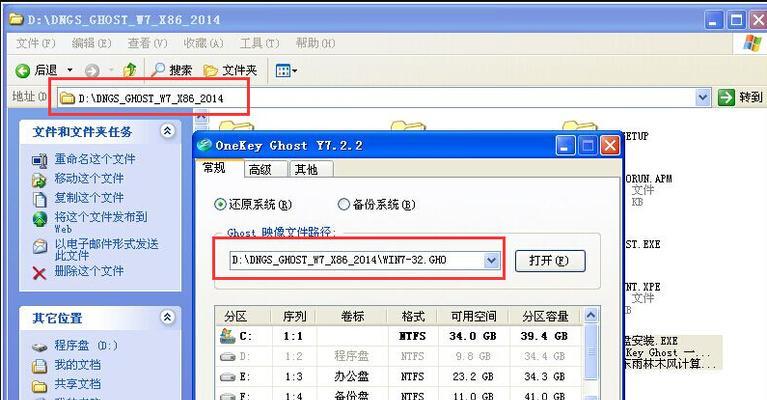The height and width of the screenshot is (400, 767).
Task: Click the greyed D: 程序盘 partition row
Action: click(399, 356)
